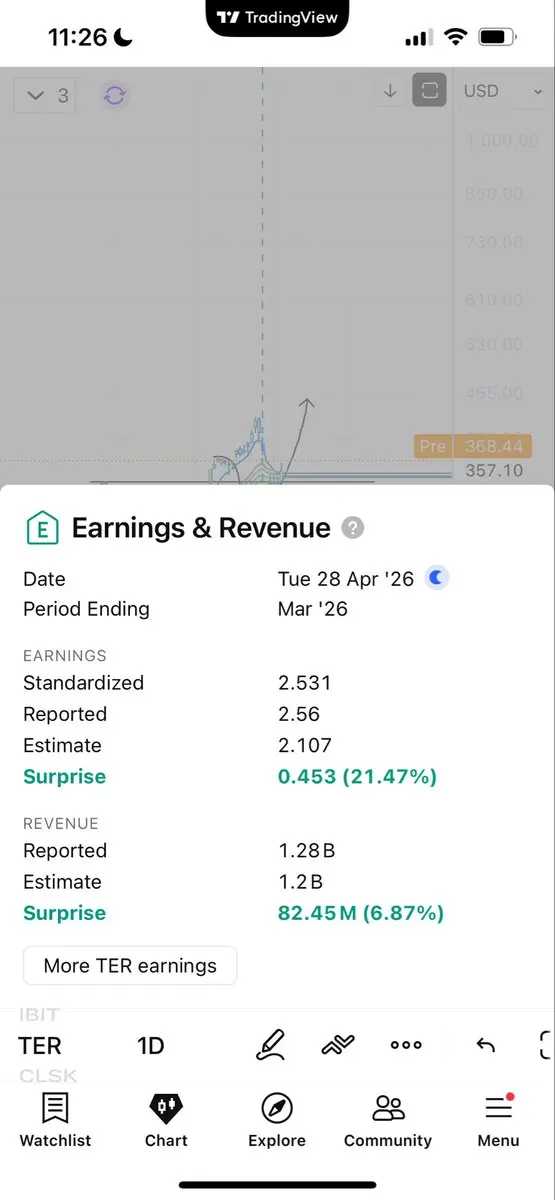The width and height of the screenshot is (555, 1200).
Task: Tap the More TER earnings button
Action: point(130,966)
